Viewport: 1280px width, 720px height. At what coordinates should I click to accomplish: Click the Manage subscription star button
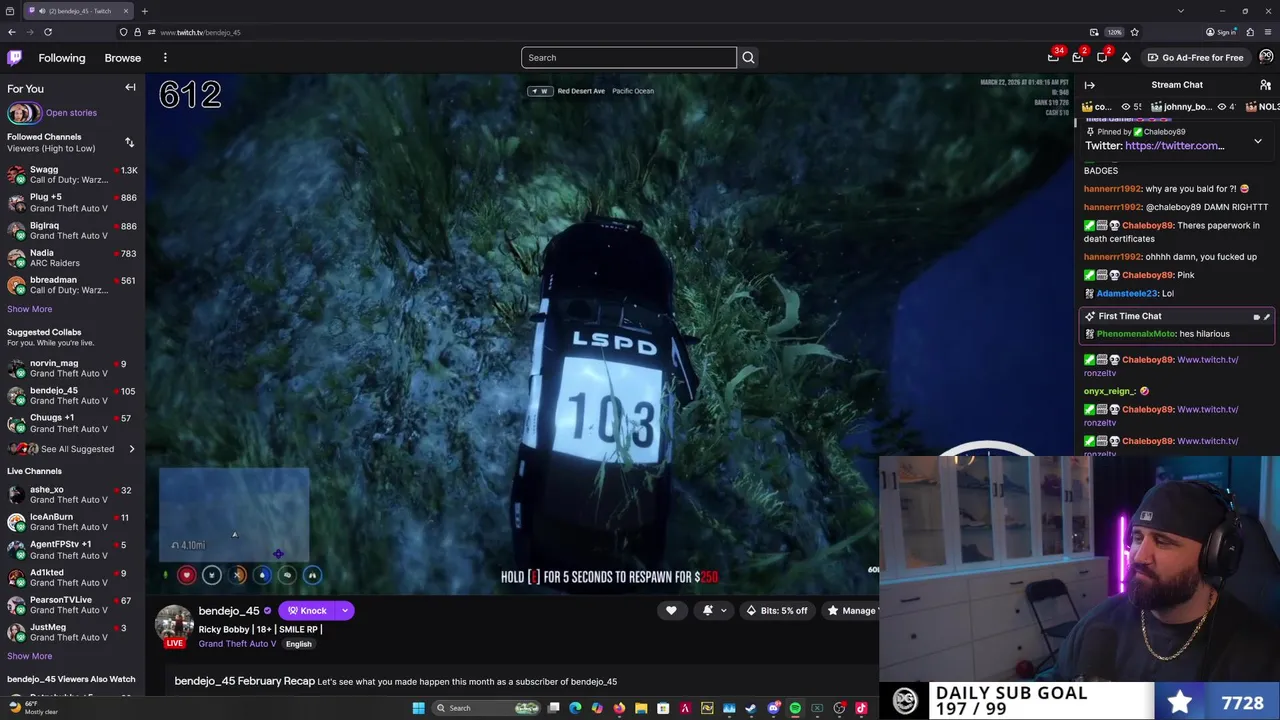click(850, 610)
